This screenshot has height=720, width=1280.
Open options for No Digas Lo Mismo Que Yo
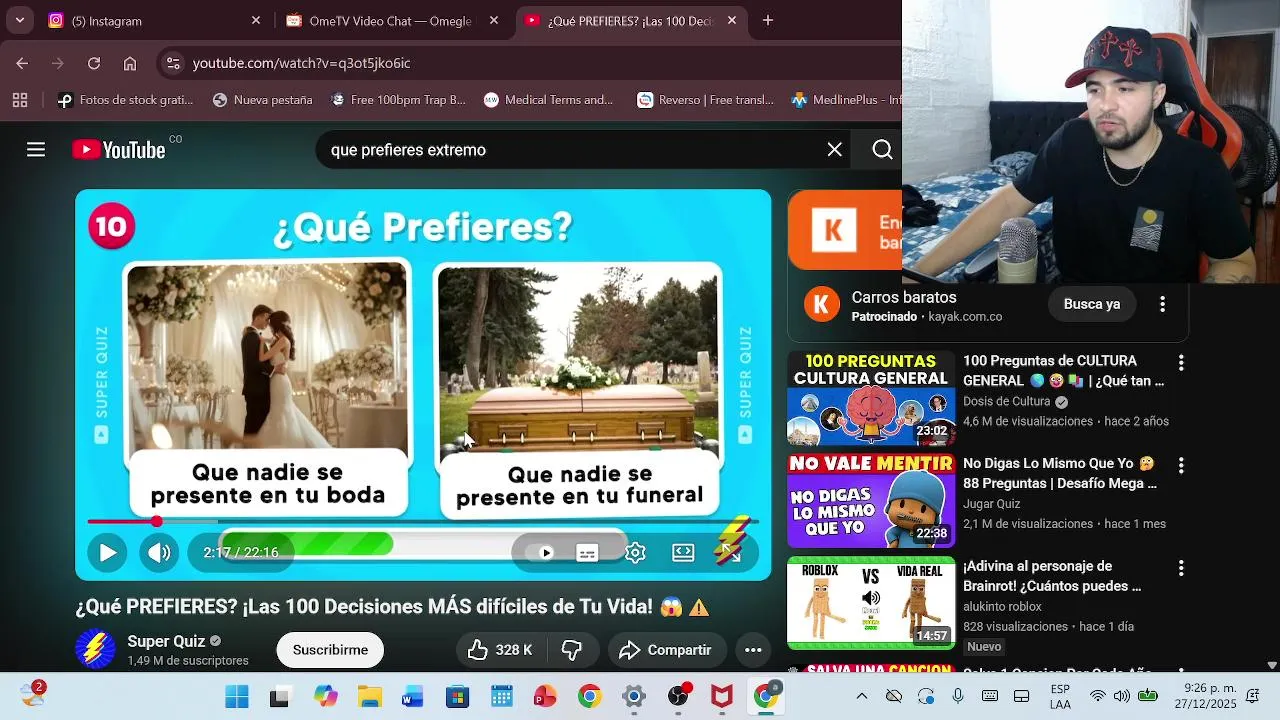1181,466
